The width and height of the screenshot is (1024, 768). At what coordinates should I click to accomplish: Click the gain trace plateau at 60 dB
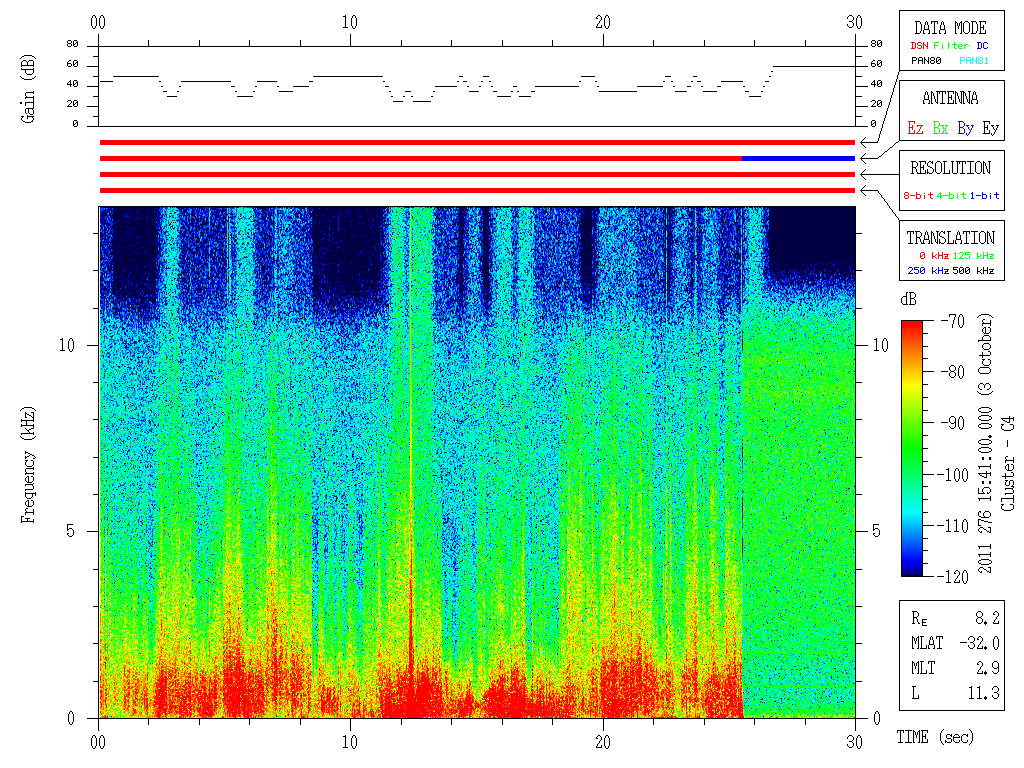pyautogui.click(x=814, y=67)
